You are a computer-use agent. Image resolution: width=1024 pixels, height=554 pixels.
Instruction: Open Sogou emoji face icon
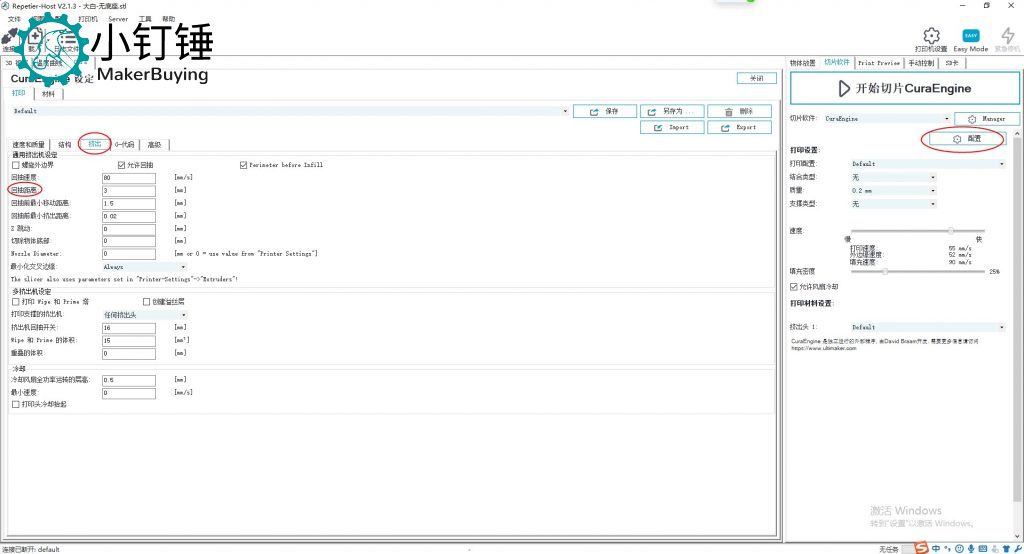click(x=959, y=549)
